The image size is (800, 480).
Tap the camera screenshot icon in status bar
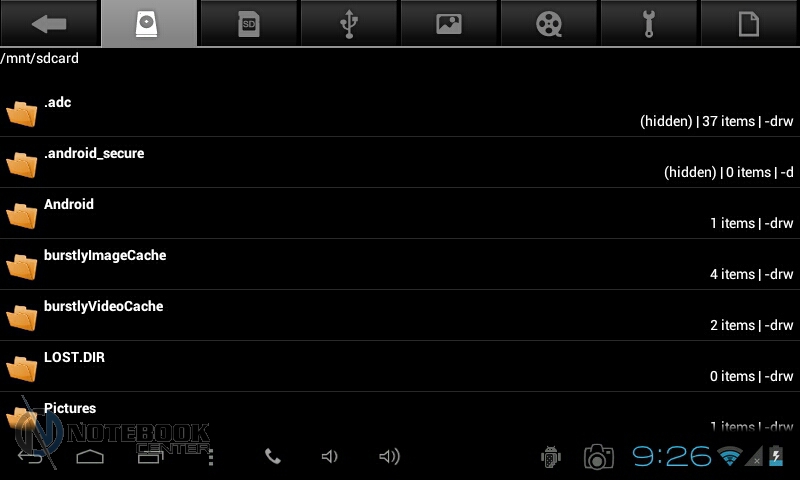598,456
